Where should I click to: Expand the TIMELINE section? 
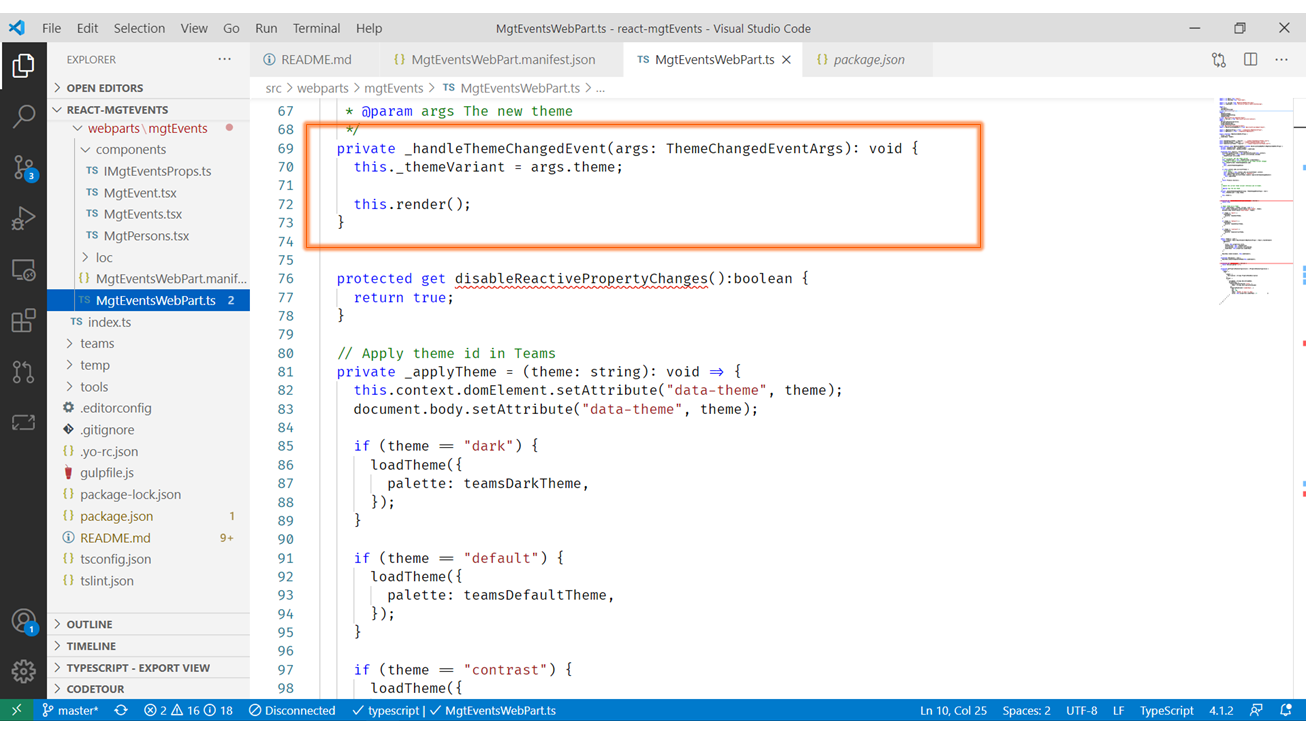click(91, 646)
